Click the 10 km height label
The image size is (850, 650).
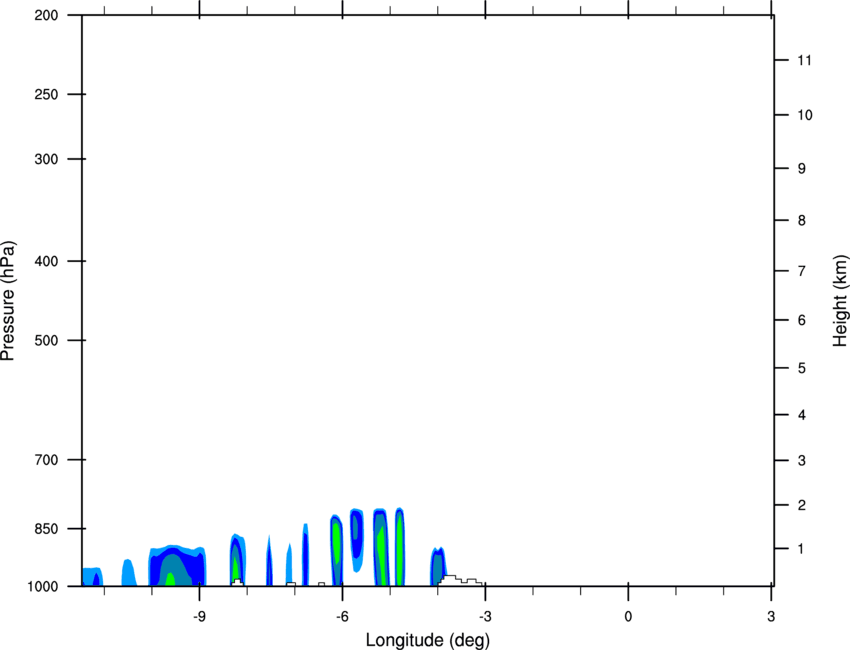pos(805,115)
